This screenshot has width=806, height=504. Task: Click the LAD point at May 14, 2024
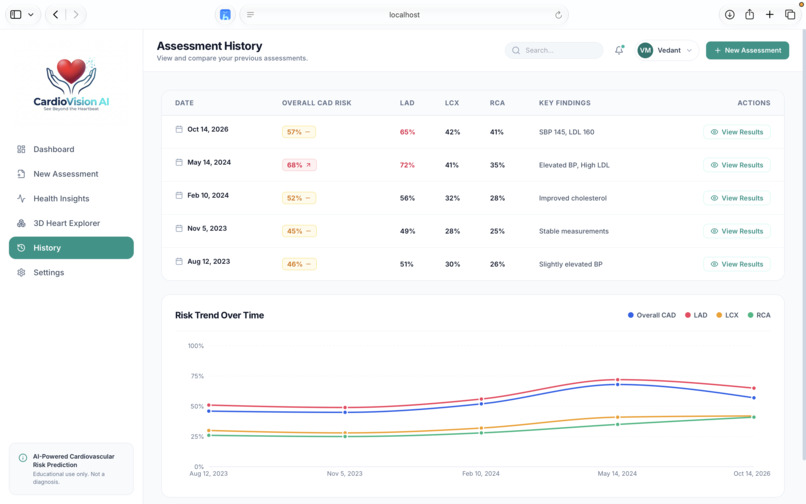coord(617,380)
